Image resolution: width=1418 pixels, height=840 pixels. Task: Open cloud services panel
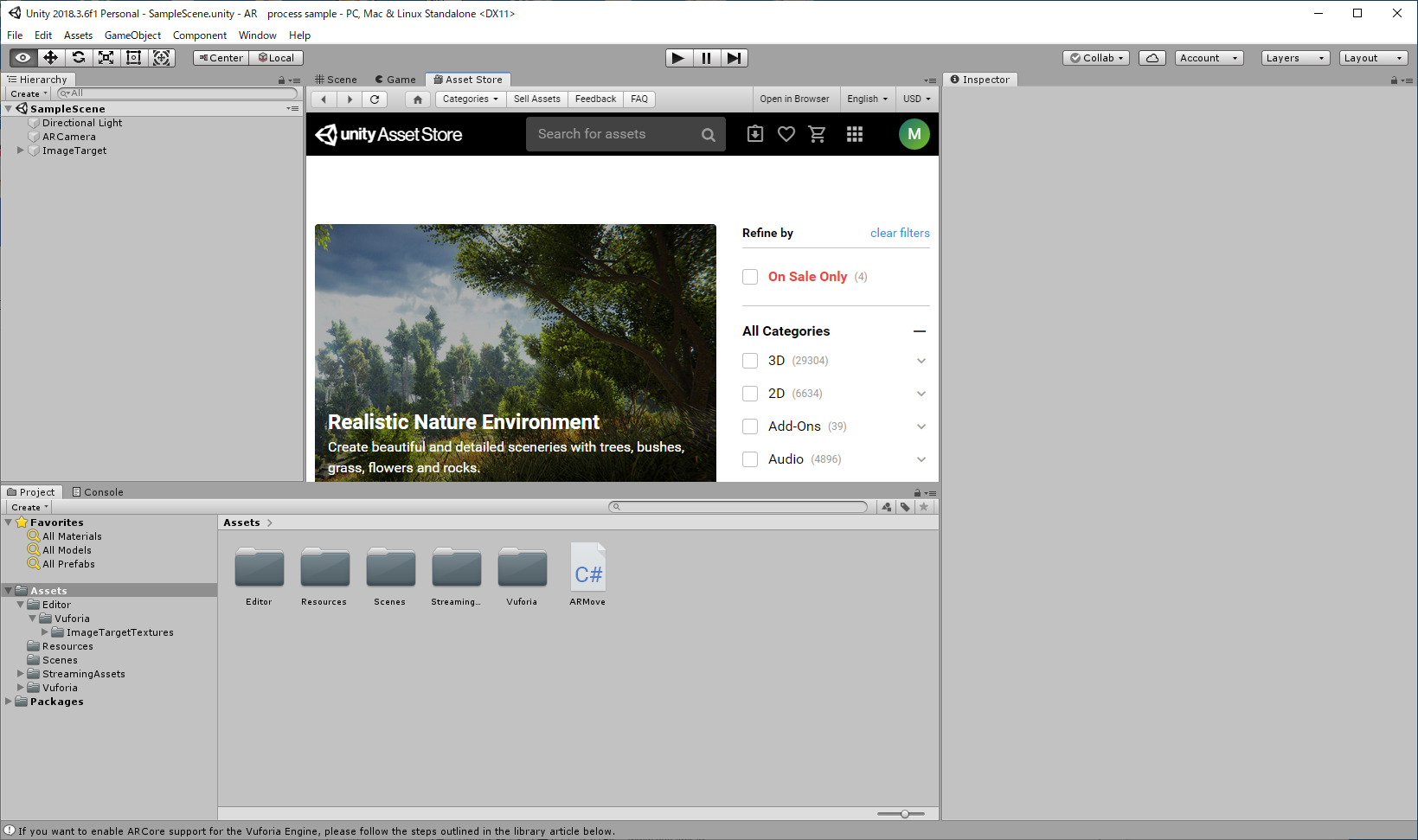tap(1152, 58)
